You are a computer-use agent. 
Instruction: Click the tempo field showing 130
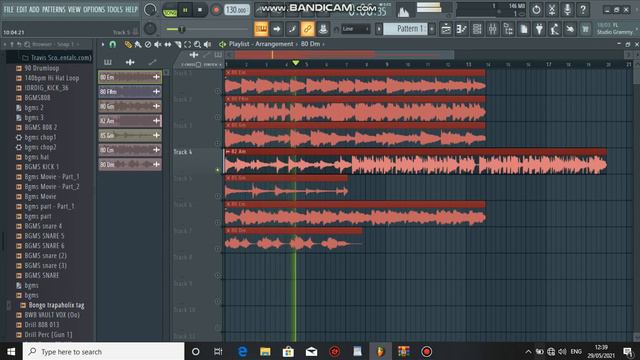point(237,10)
